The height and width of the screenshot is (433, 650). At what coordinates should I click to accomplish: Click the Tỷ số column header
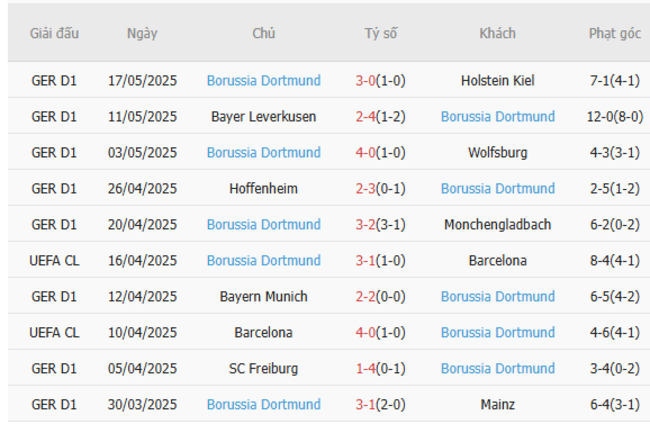pos(380,33)
